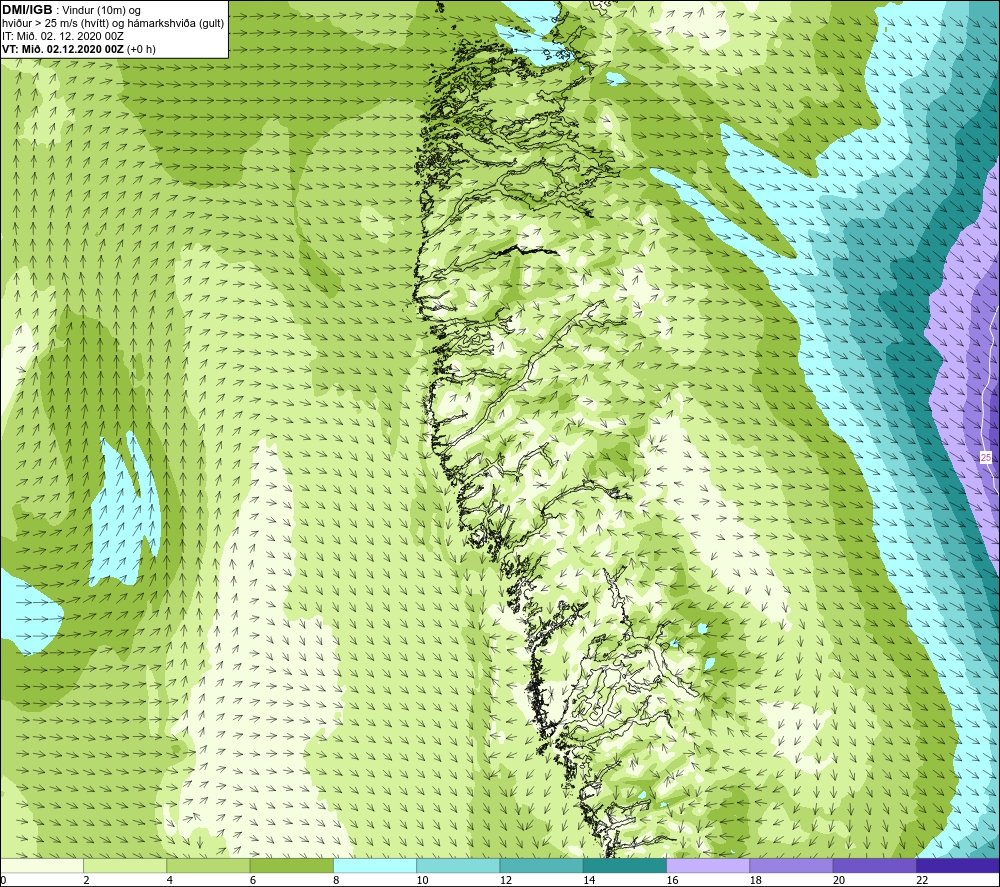
Task: Pick the dark indigo 22+ m/s legend swatch
Action: coord(957,866)
